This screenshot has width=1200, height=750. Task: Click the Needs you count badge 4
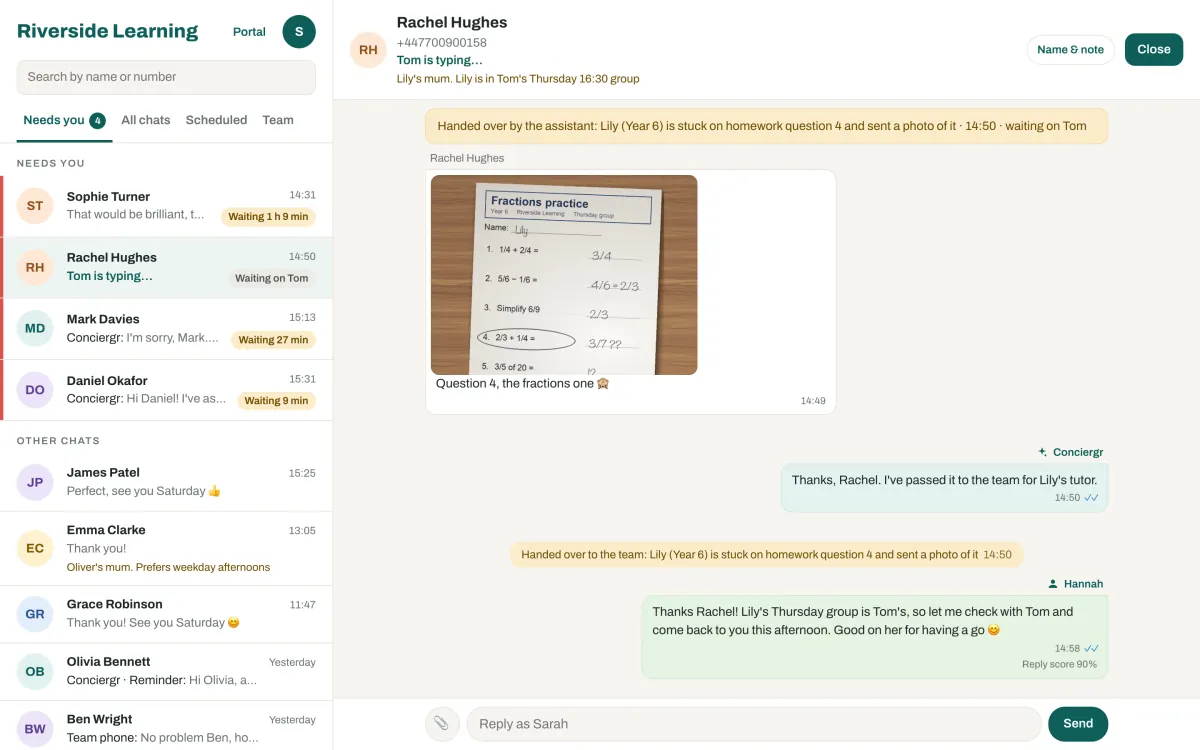point(97,121)
